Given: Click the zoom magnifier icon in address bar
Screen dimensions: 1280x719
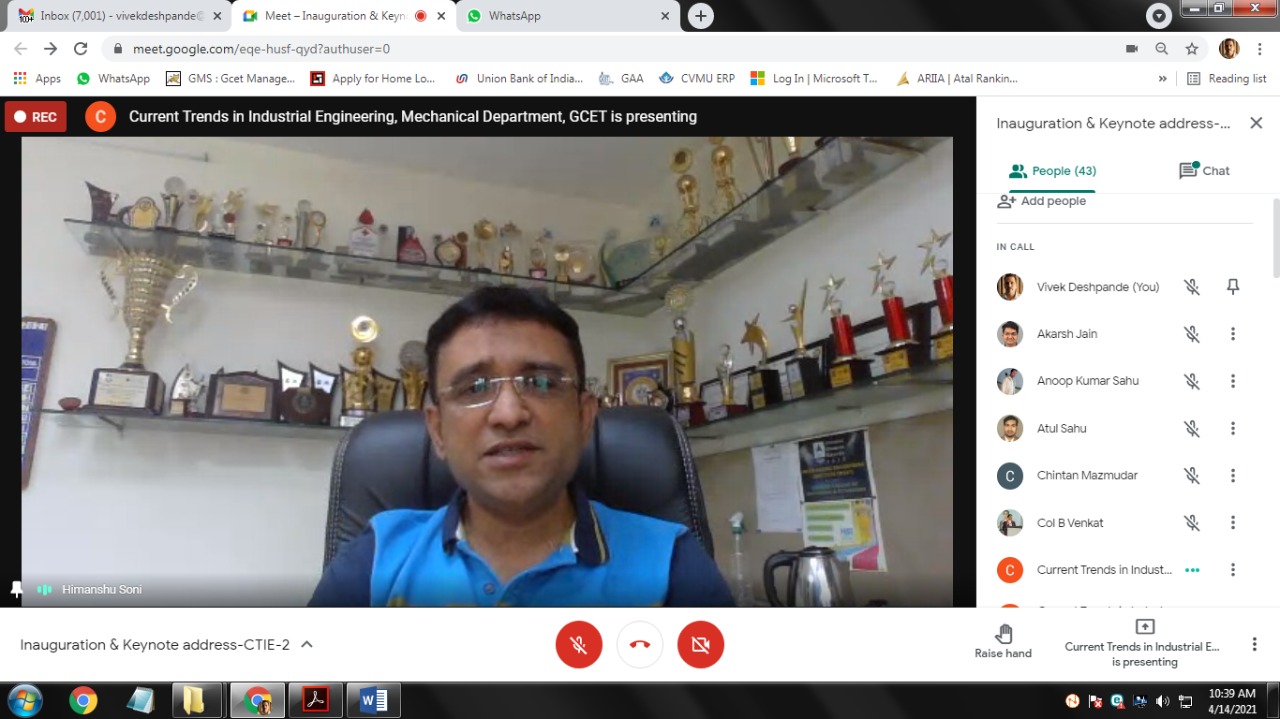Looking at the screenshot, I should 1162,48.
